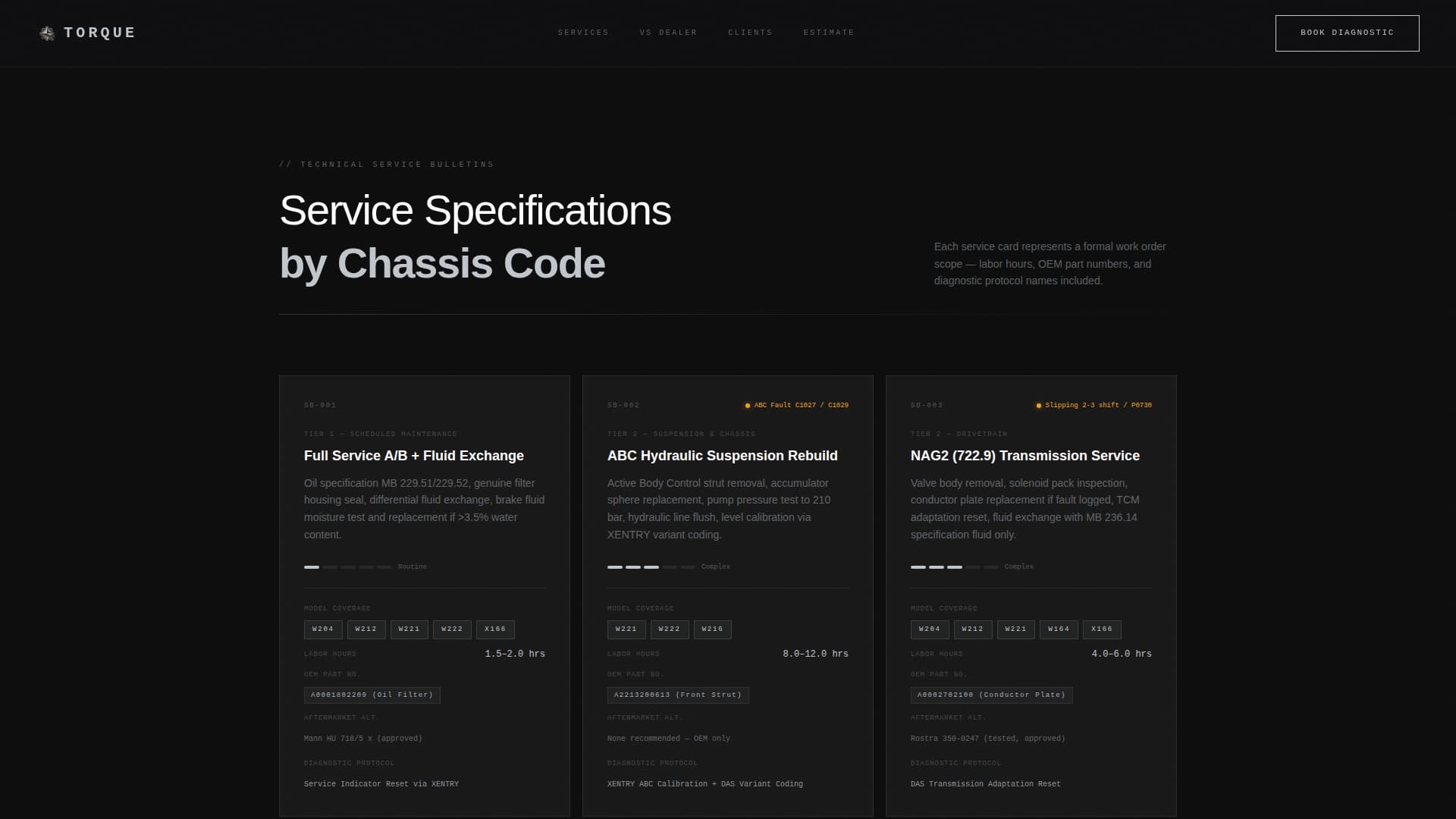This screenshot has width=1456, height=819.
Task: Click A0001802209 Oil Filter part number
Action: tap(372, 695)
